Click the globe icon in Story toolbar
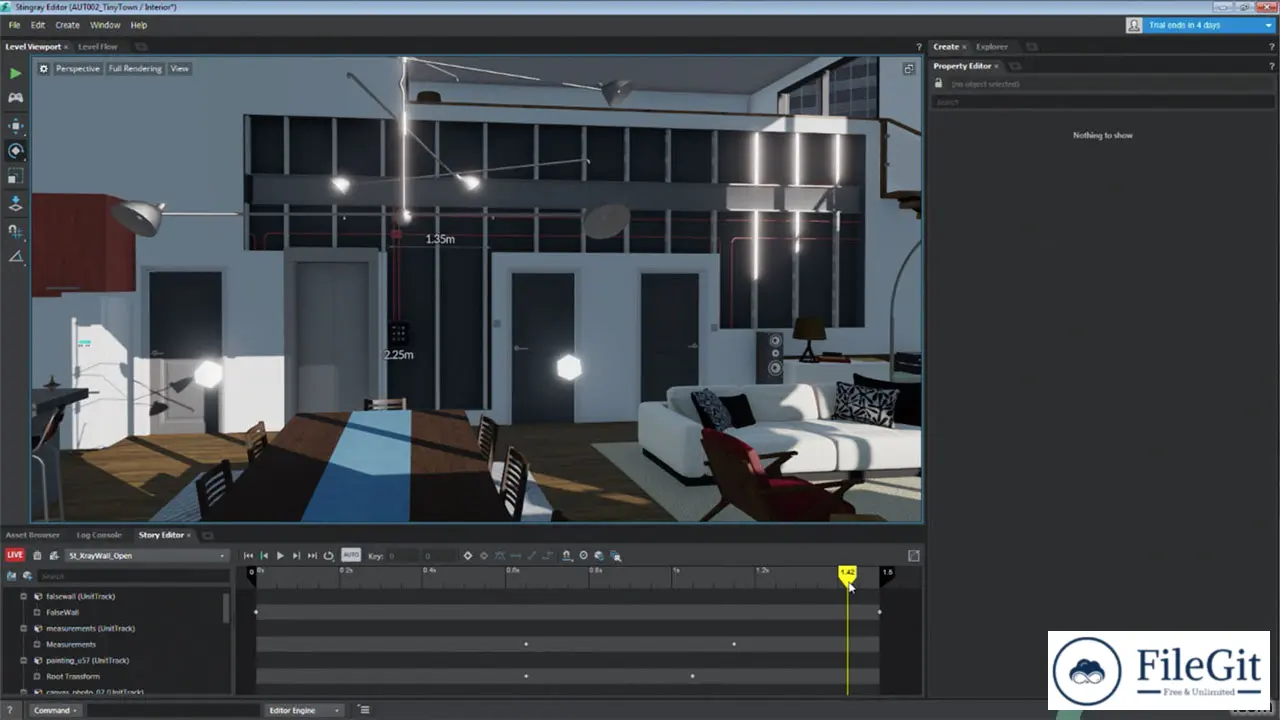 [599, 556]
